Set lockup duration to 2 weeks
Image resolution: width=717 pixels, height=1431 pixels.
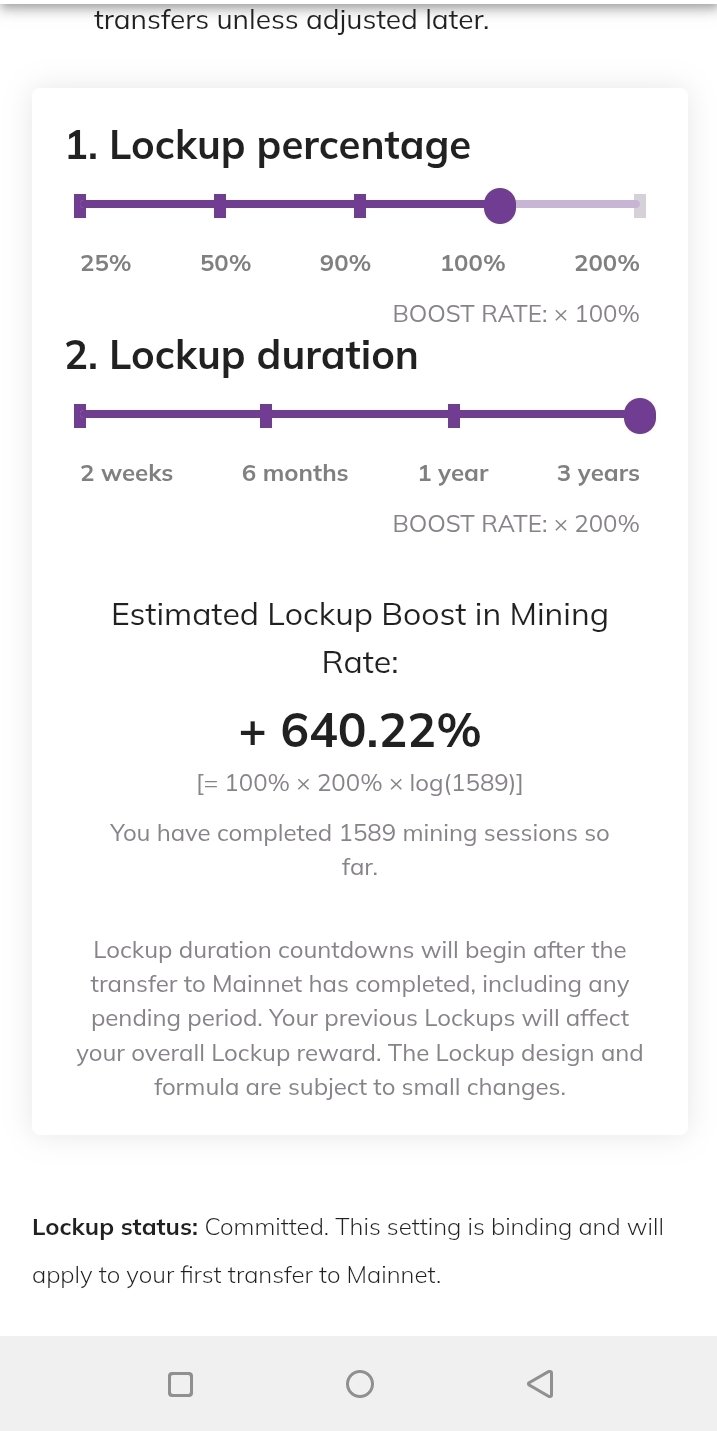click(x=80, y=416)
